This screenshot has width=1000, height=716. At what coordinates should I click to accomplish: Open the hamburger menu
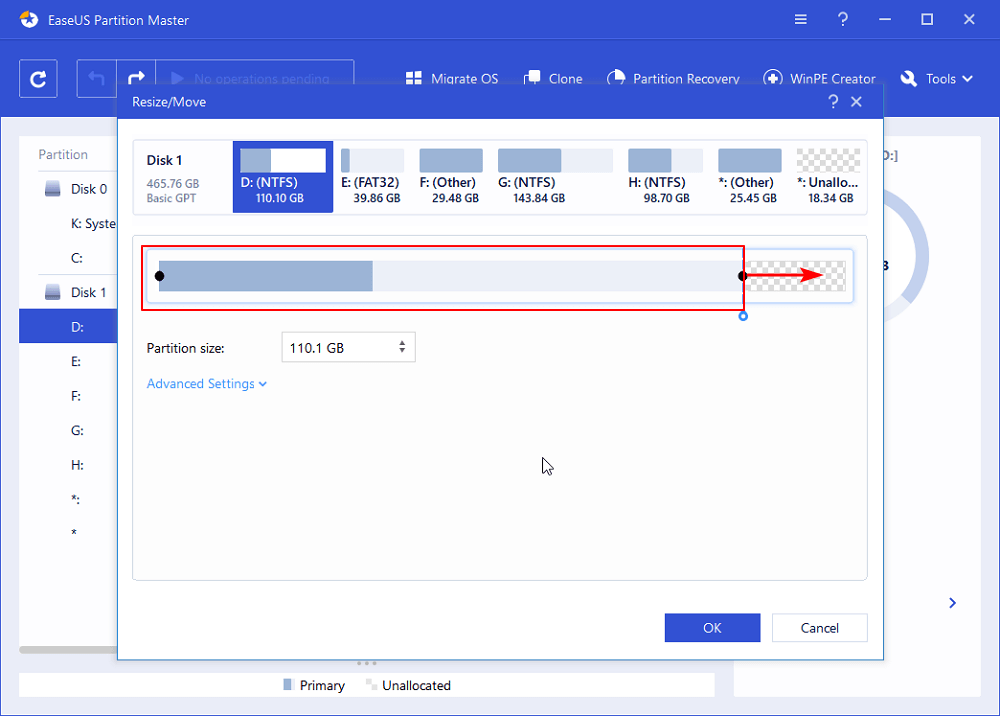799,19
